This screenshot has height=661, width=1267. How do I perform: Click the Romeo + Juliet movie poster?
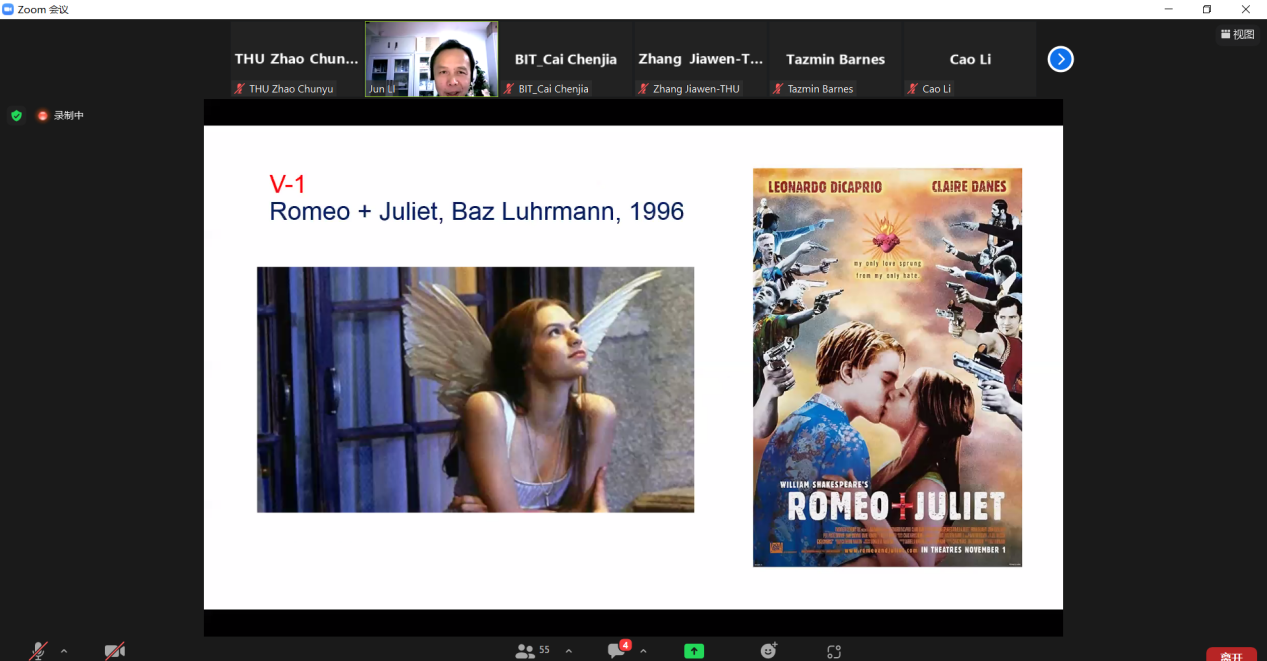(x=887, y=367)
